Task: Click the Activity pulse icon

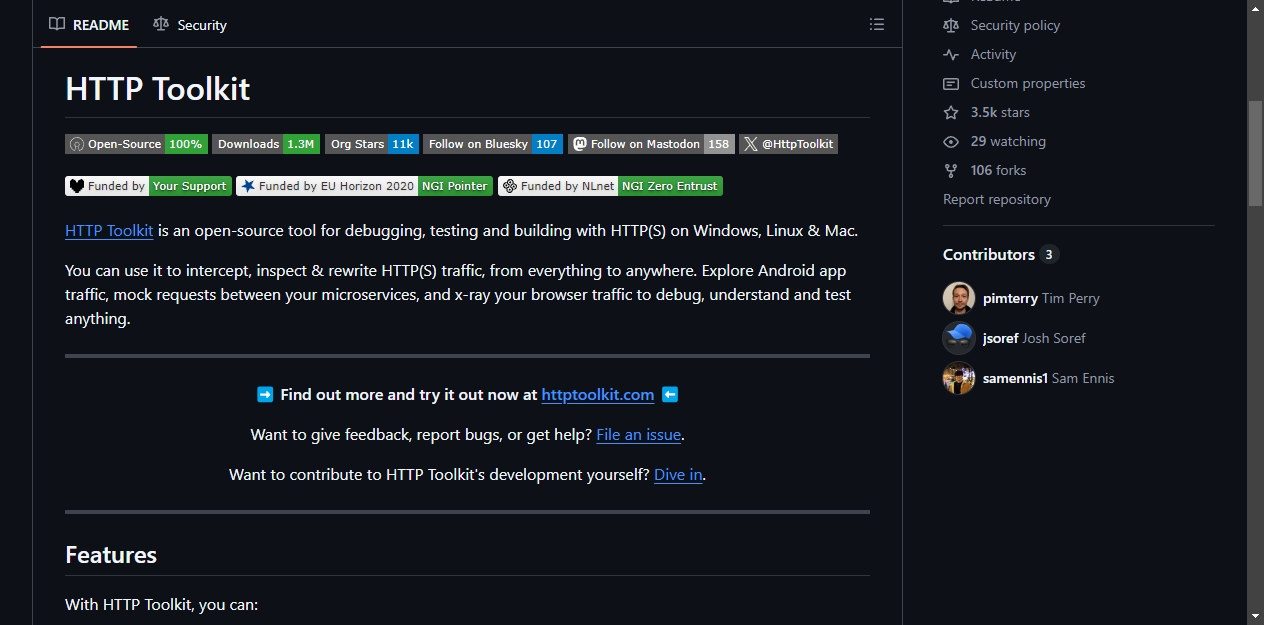Action: (951, 54)
